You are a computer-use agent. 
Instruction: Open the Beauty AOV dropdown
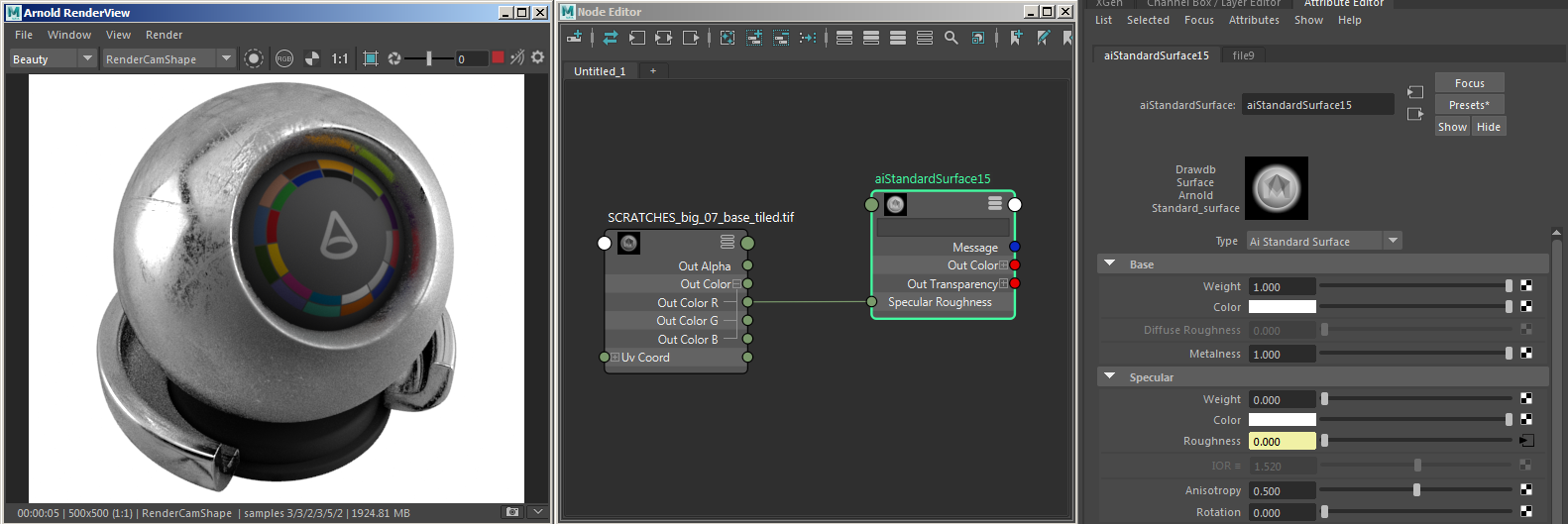(x=87, y=58)
